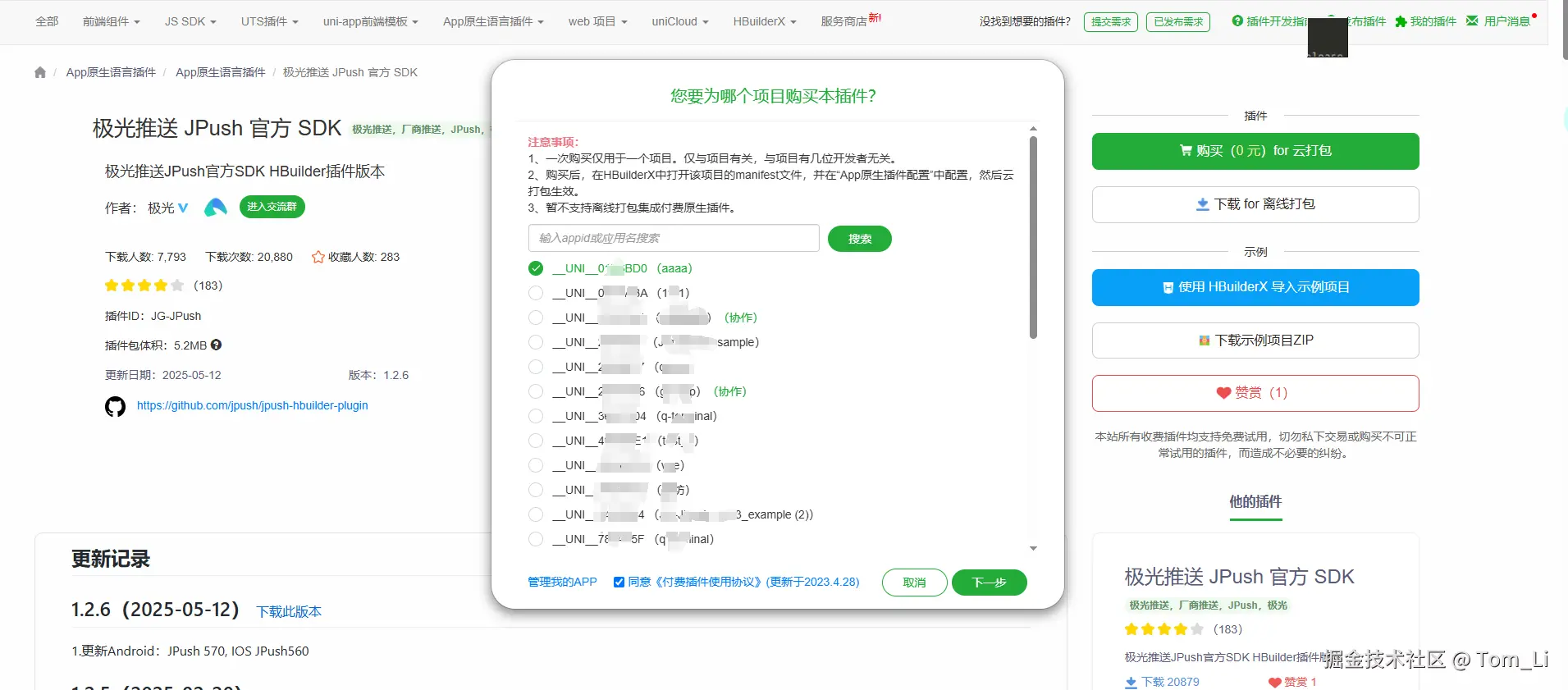Click the 已发布需求 button

tap(1178, 22)
